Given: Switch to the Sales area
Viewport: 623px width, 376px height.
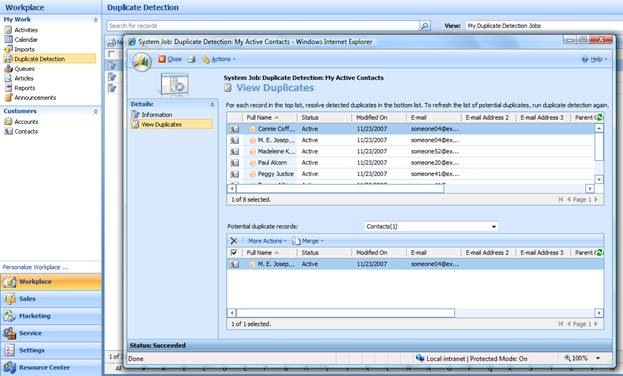Looking at the screenshot, I should [50, 298].
